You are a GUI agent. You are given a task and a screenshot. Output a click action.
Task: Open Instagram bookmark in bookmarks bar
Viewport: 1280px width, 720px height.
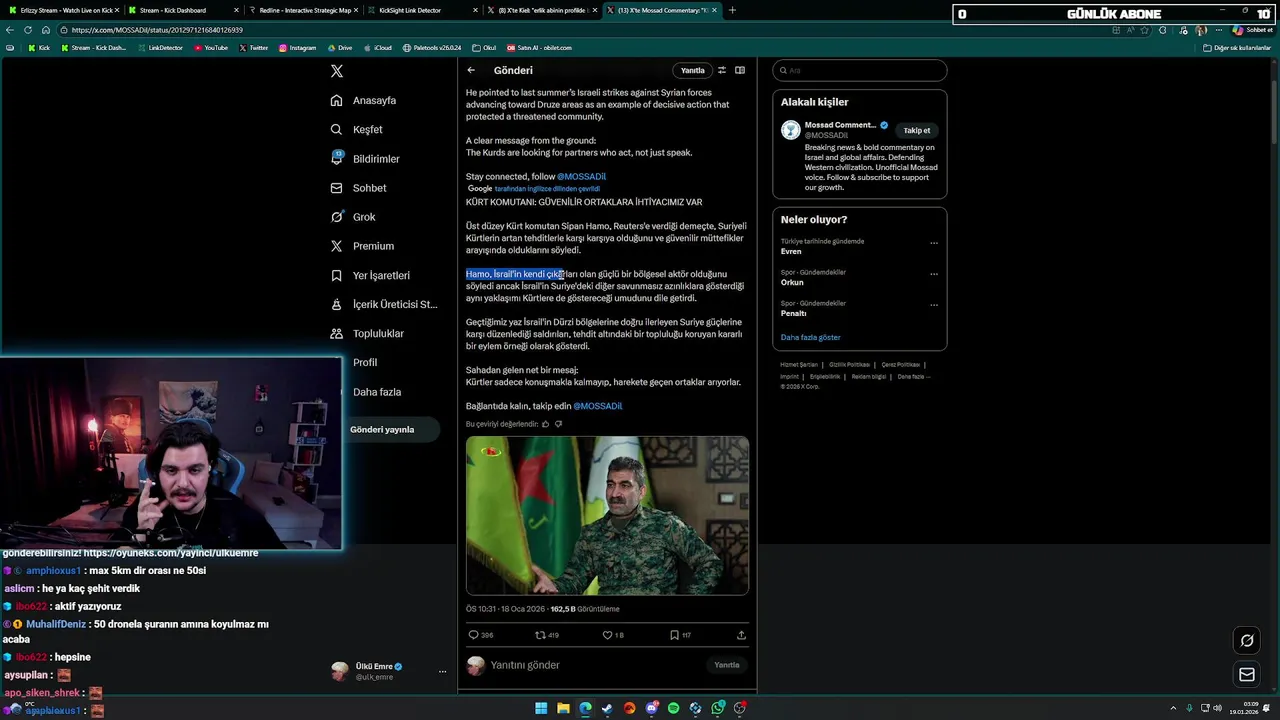pos(297,48)
